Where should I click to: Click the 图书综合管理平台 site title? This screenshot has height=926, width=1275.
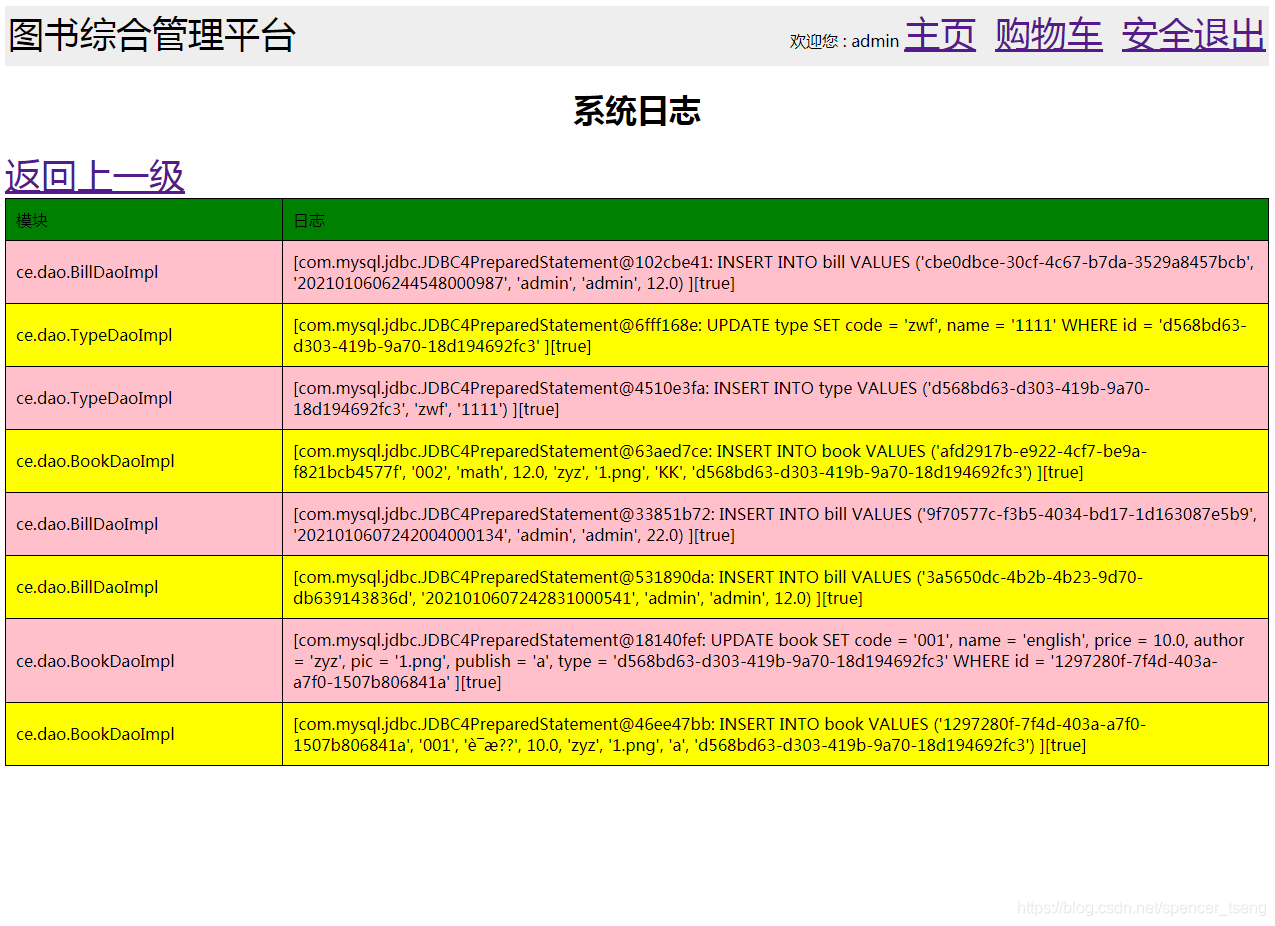[x=152, y=35]
